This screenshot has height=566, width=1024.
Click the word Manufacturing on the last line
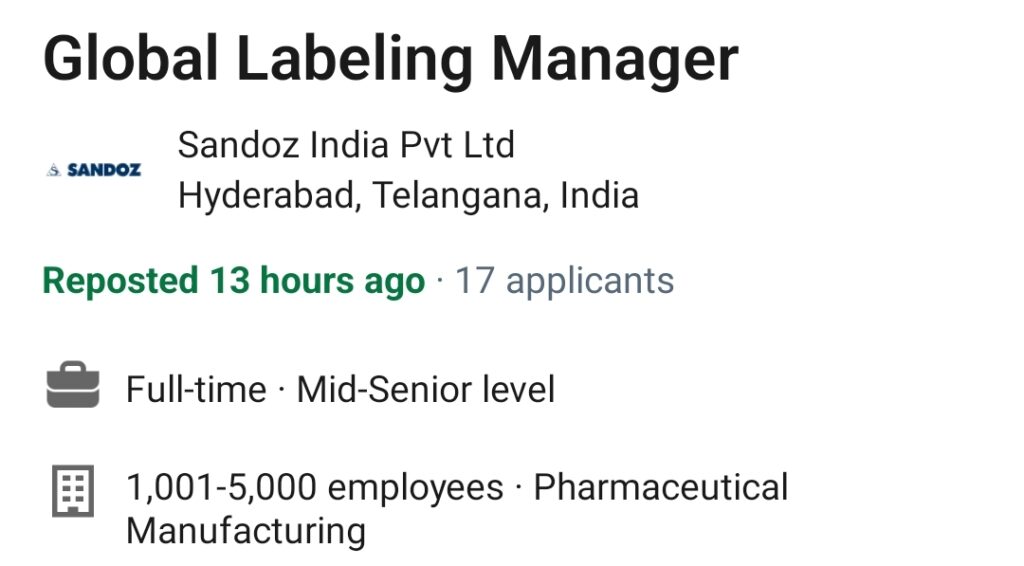coord(246,531)
